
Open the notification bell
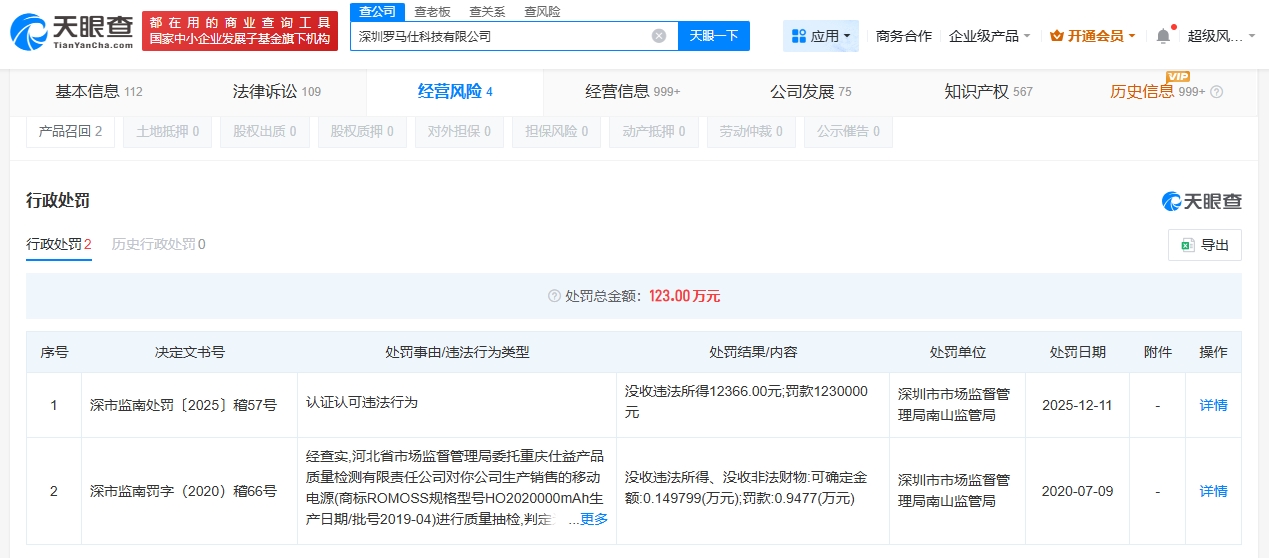(1163, 36)
